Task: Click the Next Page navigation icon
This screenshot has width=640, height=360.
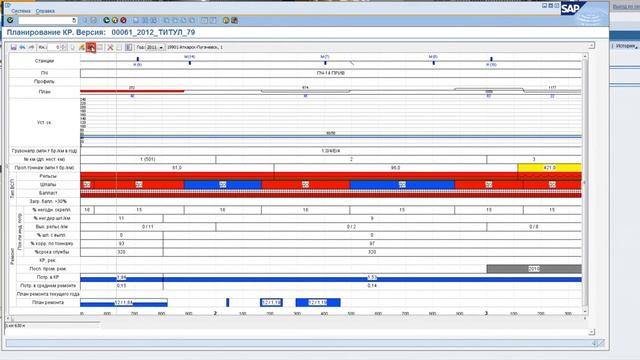Action: coord(183,20)
